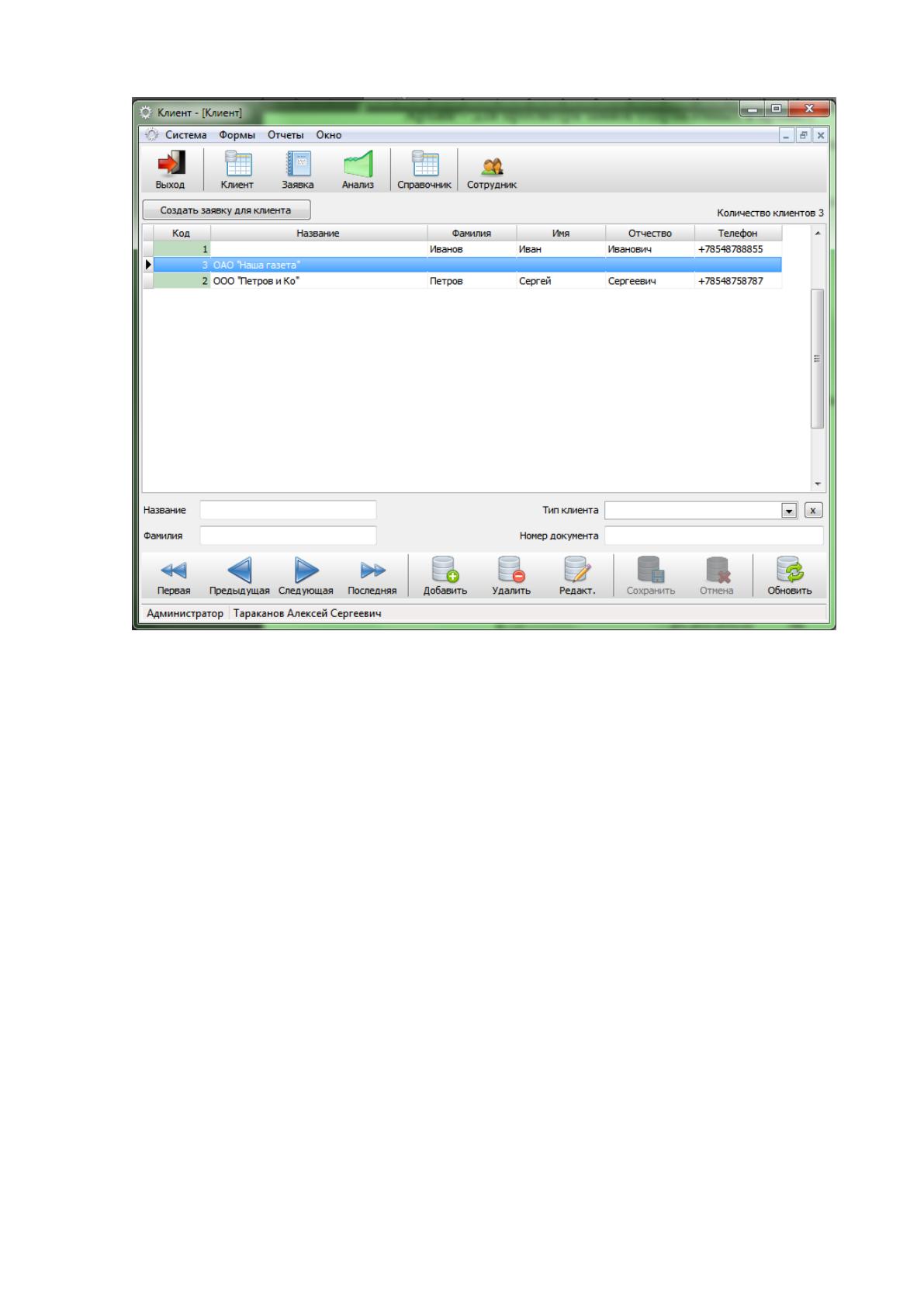The image size is (924, 1307).
Task: Open the Заявка notebook icon
Action: click(x=298, y=164)
